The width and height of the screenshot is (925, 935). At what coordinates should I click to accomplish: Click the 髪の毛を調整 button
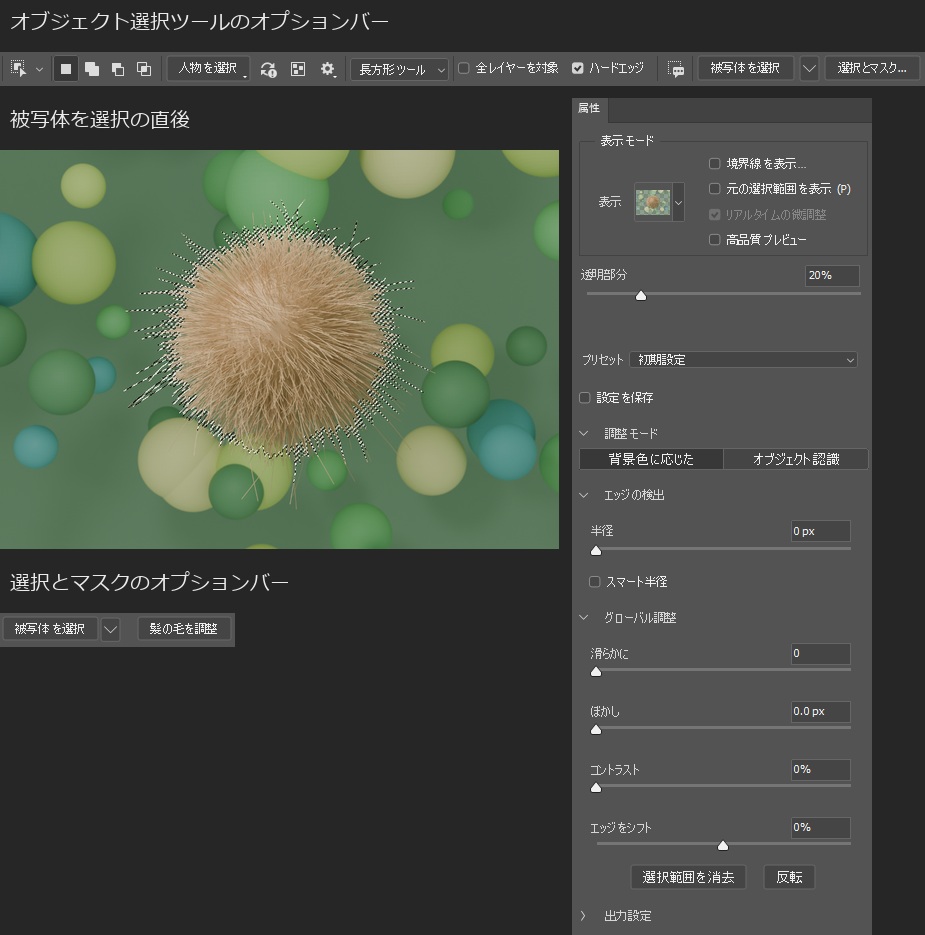184,629
